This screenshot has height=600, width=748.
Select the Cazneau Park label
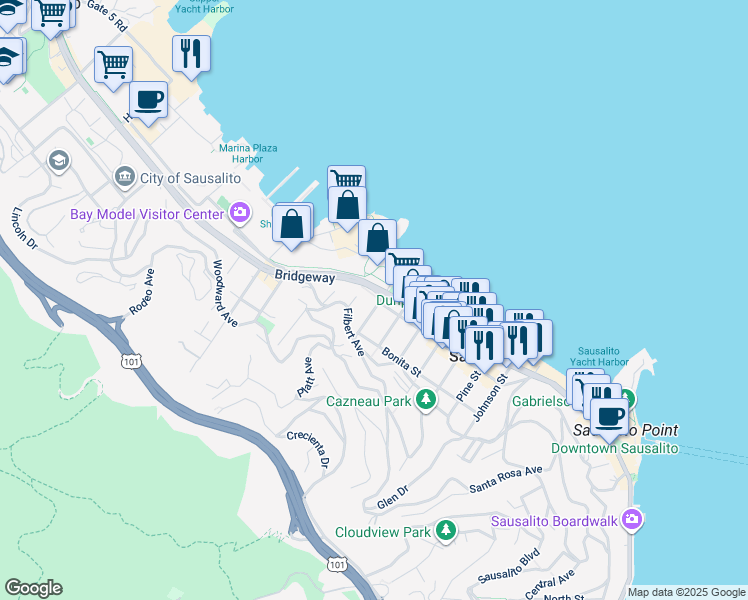369,402
